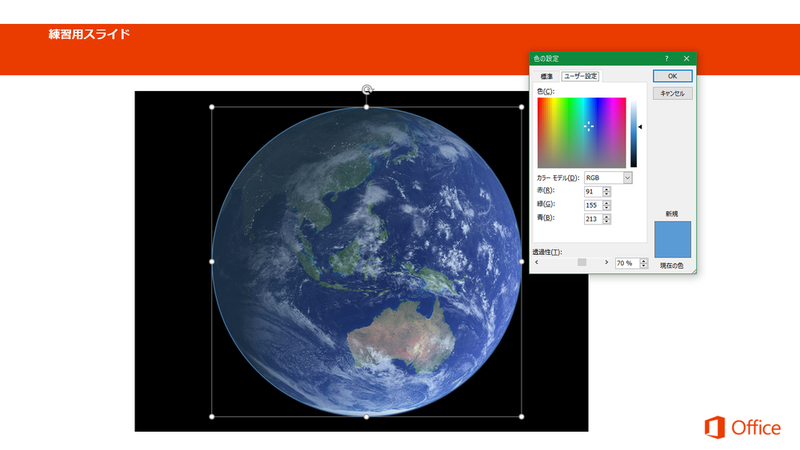
Task: Click the rotation handle above the picture
Action: click(367, 90)
